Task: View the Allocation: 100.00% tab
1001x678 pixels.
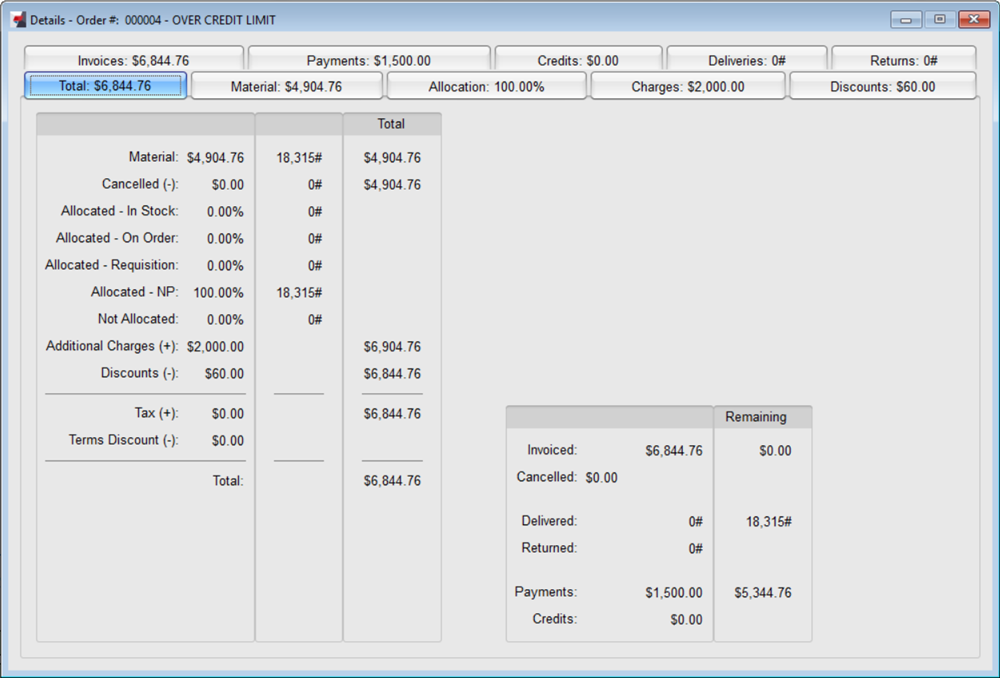Action: pyautogui.click(x=486, y=87)
